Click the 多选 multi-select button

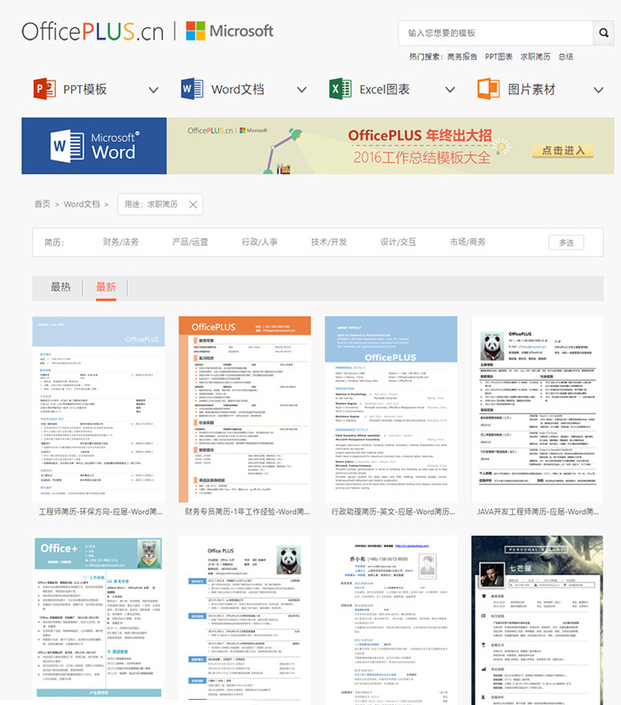coord(566,243)
